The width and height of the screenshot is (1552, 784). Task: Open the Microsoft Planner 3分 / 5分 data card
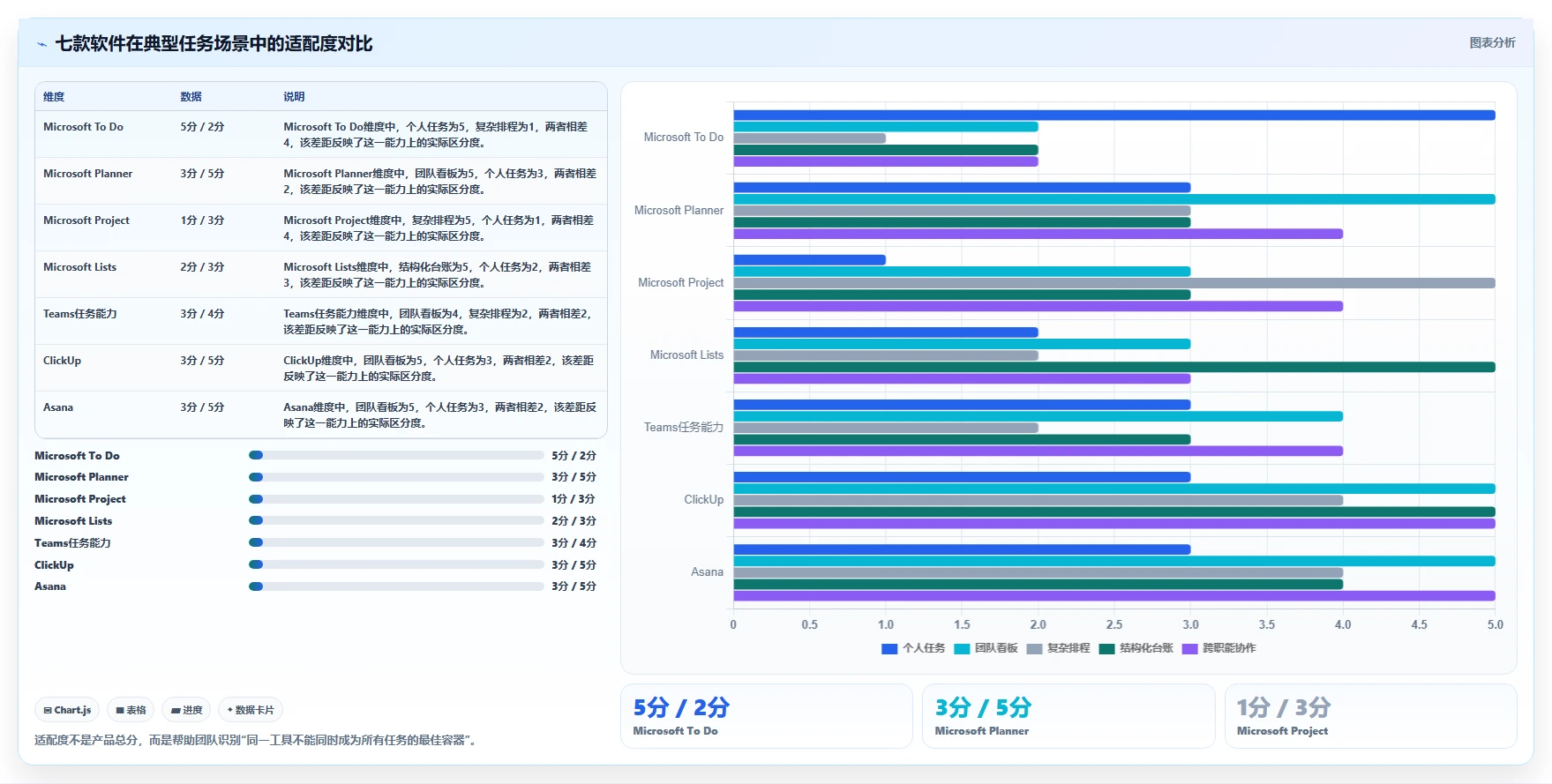click(x=1068, y=716)
